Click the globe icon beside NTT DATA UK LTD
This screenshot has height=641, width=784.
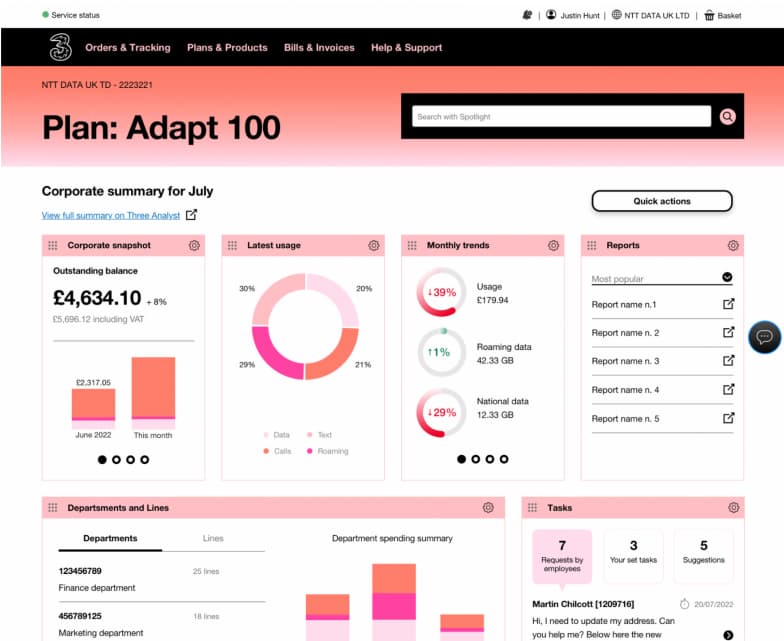(616, 15)
